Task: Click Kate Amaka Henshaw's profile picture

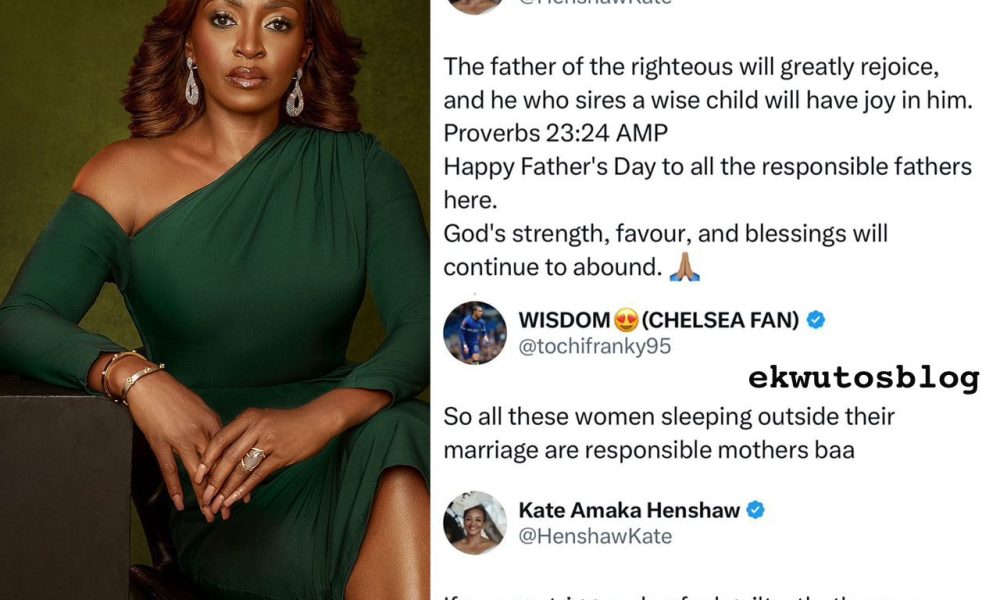Action: coord(474,522)
